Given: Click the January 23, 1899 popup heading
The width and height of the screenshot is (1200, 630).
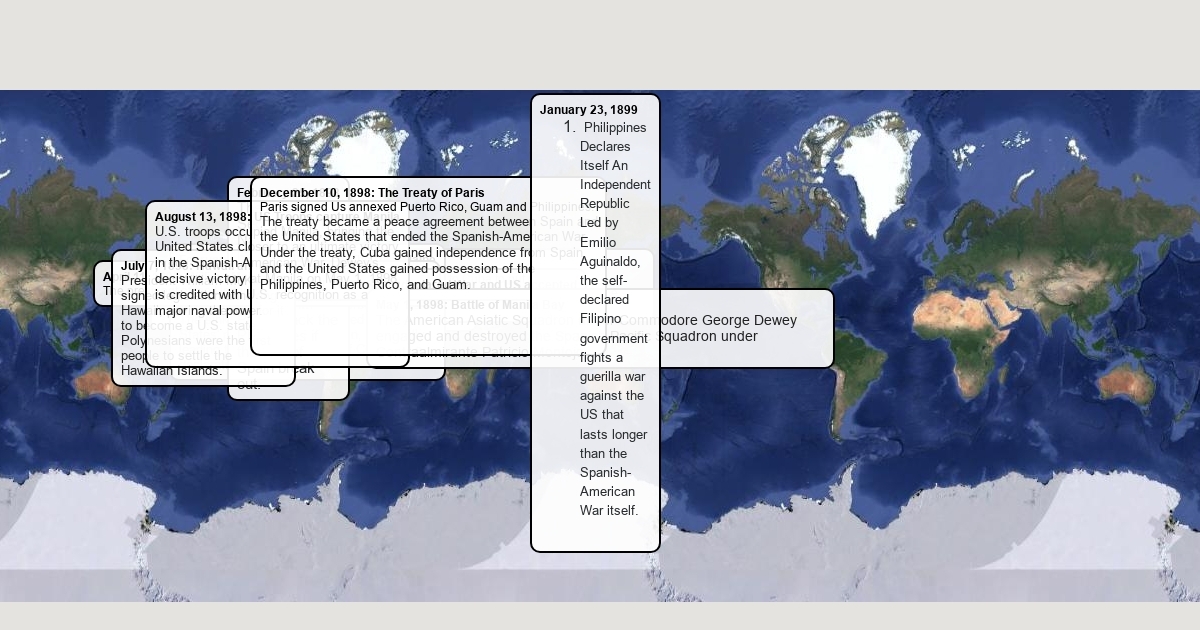Looking at the screenshot, I should pyautogui.click(x=588, y=110).
